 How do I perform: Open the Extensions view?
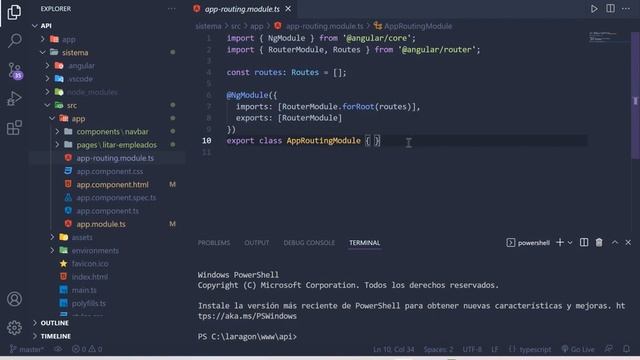(14, 127)
